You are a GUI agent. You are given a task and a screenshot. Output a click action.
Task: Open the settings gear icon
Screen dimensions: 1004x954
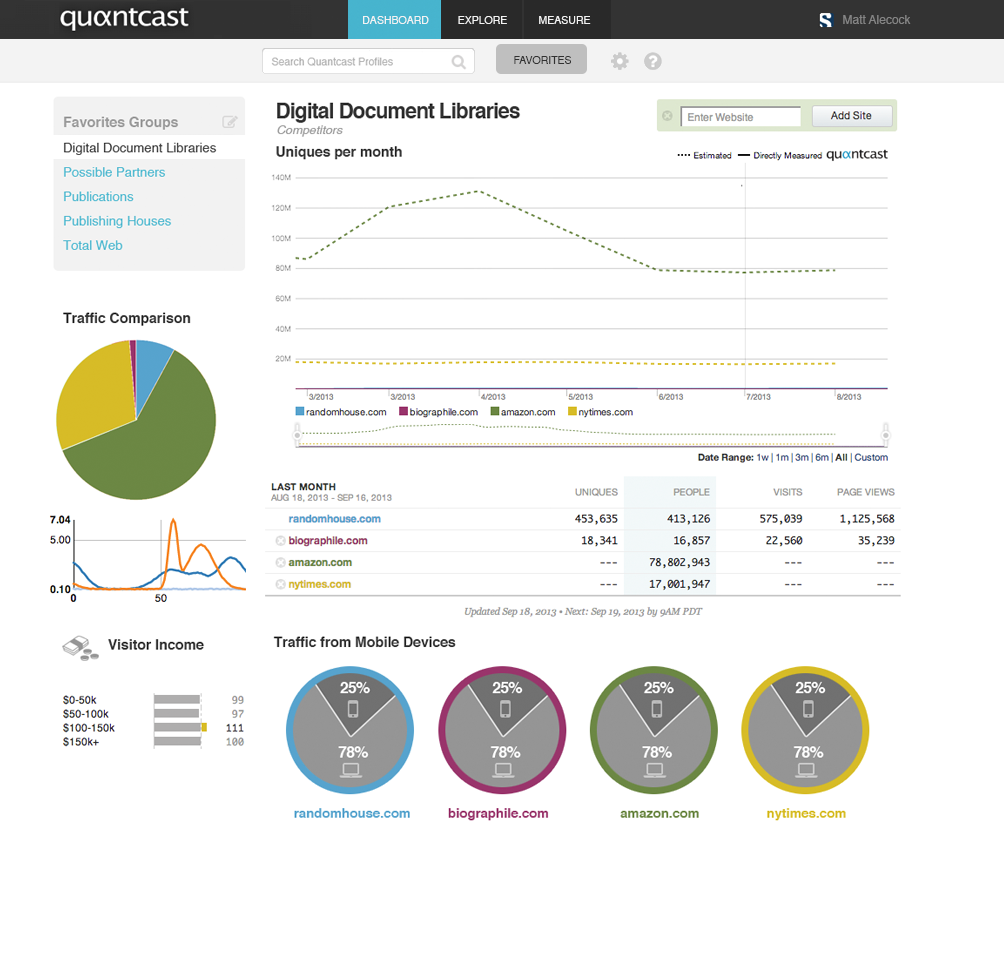point(619,61)
